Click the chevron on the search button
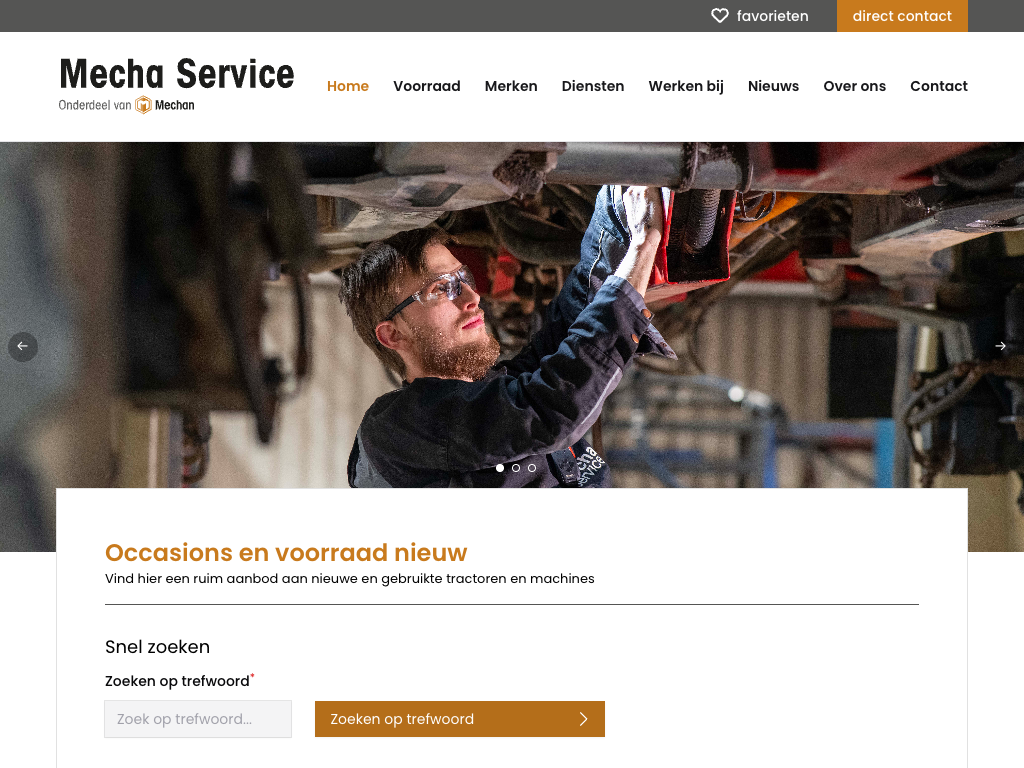1024x768 pixels. tap(583, 719)
